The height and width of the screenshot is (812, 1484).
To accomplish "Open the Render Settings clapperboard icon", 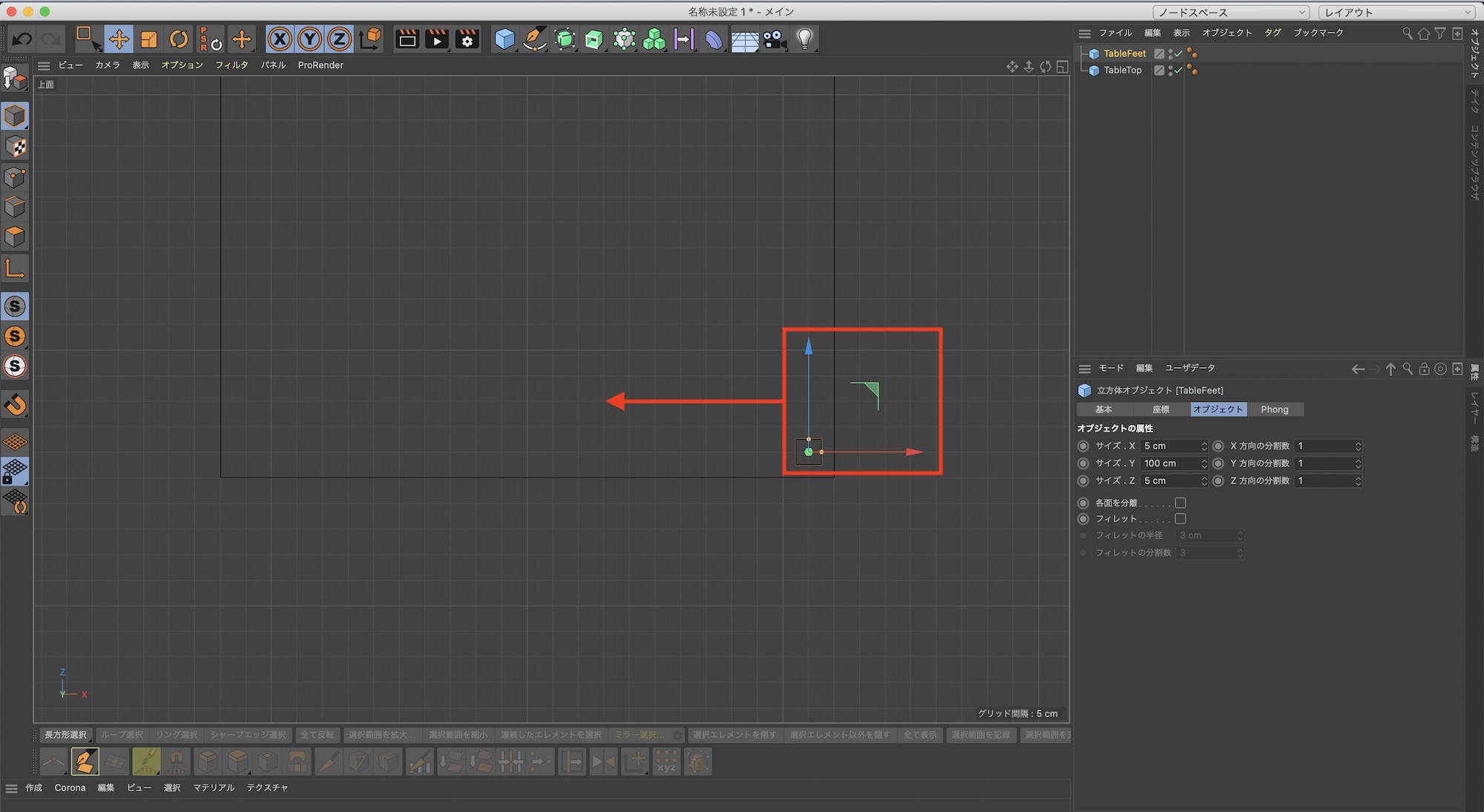I will point(467,39).
